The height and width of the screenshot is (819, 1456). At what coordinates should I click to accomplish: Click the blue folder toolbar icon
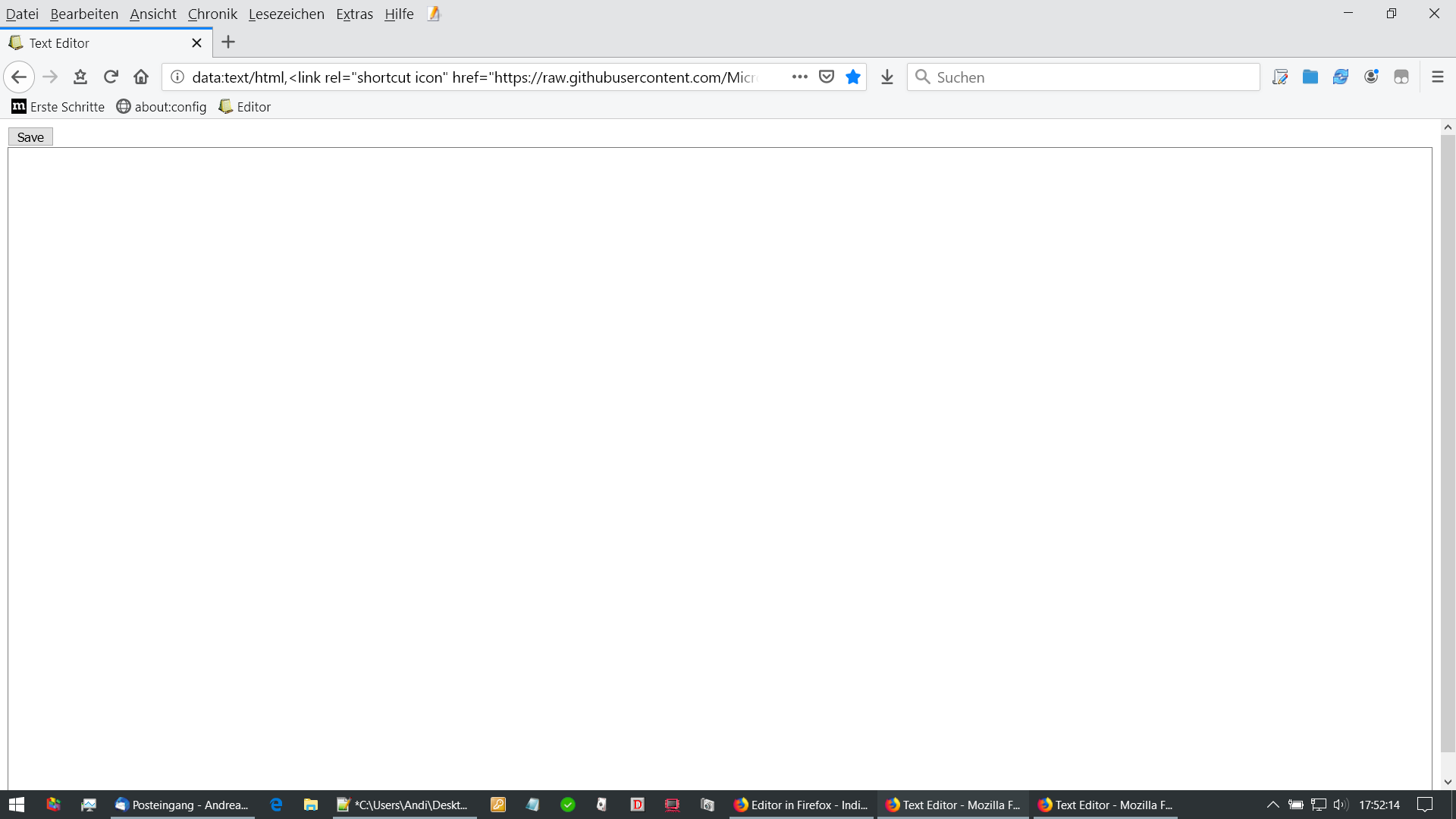point(1310,77)
